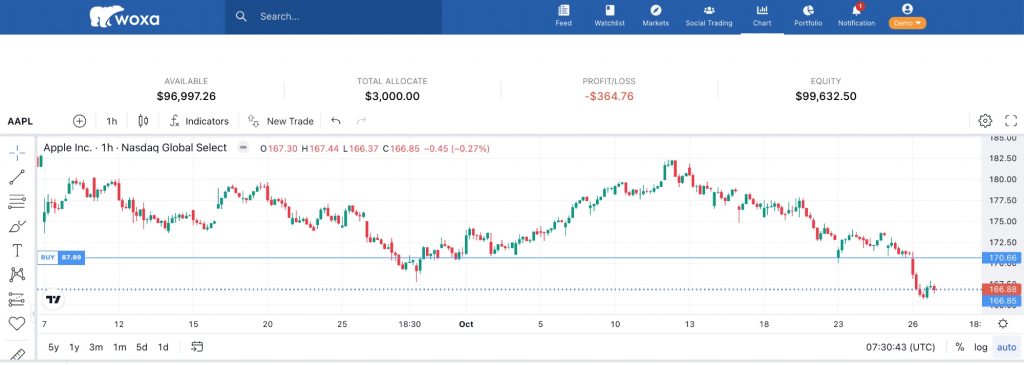Click the user profile avatar icon
The image size is (1024, 365).
907,9
